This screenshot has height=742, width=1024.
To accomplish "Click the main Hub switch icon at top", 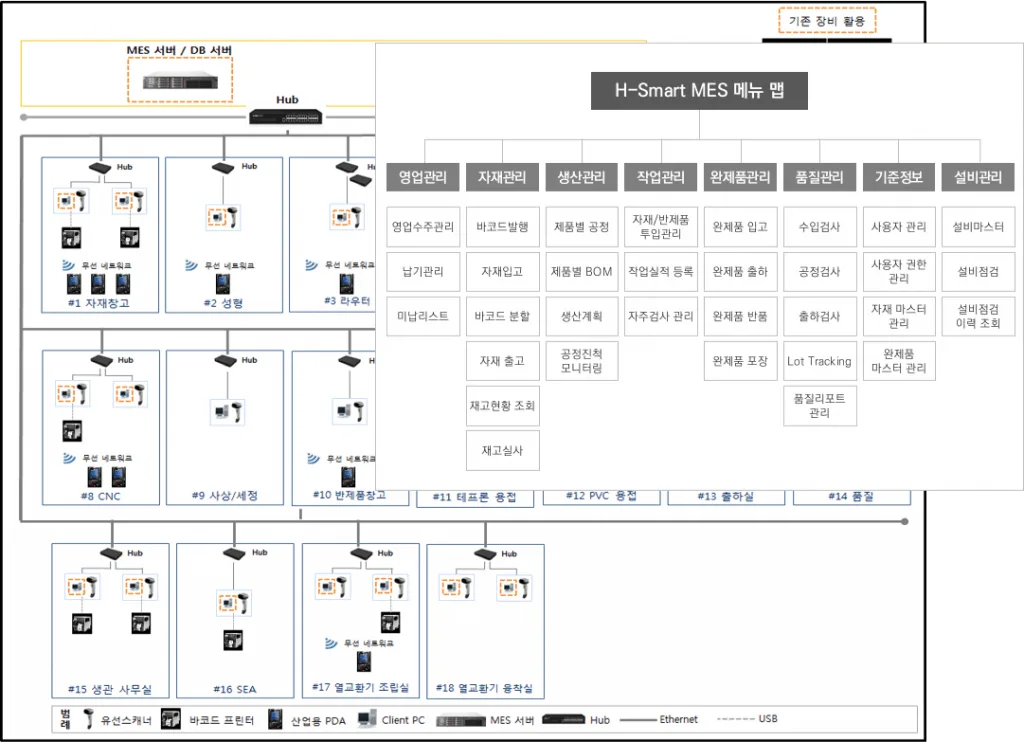I will (287, 115).
